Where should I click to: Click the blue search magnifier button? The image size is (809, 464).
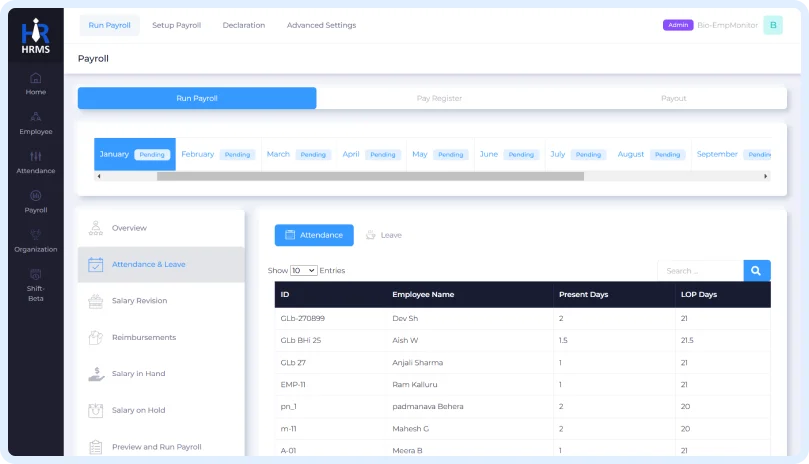pos(757,270)
